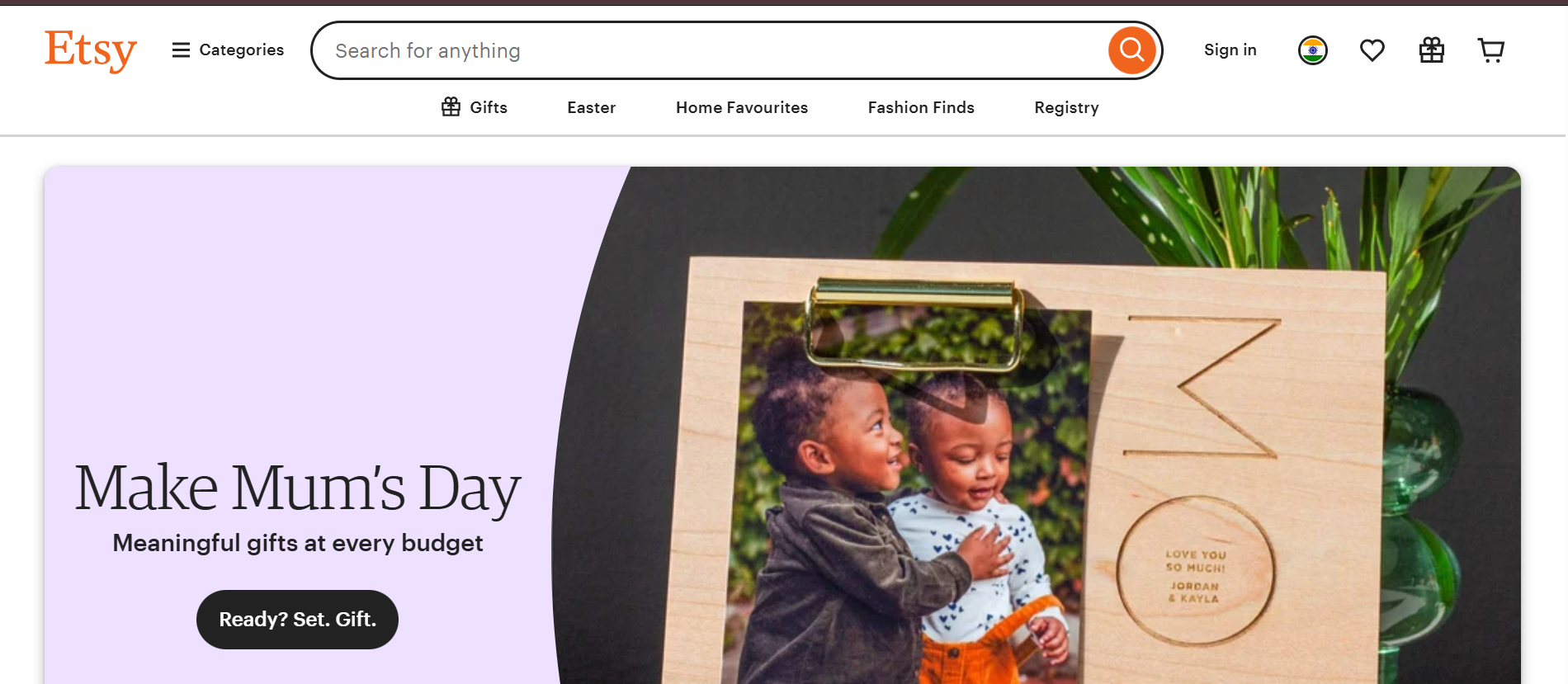Open the Fashion Finds section
Viewport: 1568px width, 684px height.
click(920, 107)
